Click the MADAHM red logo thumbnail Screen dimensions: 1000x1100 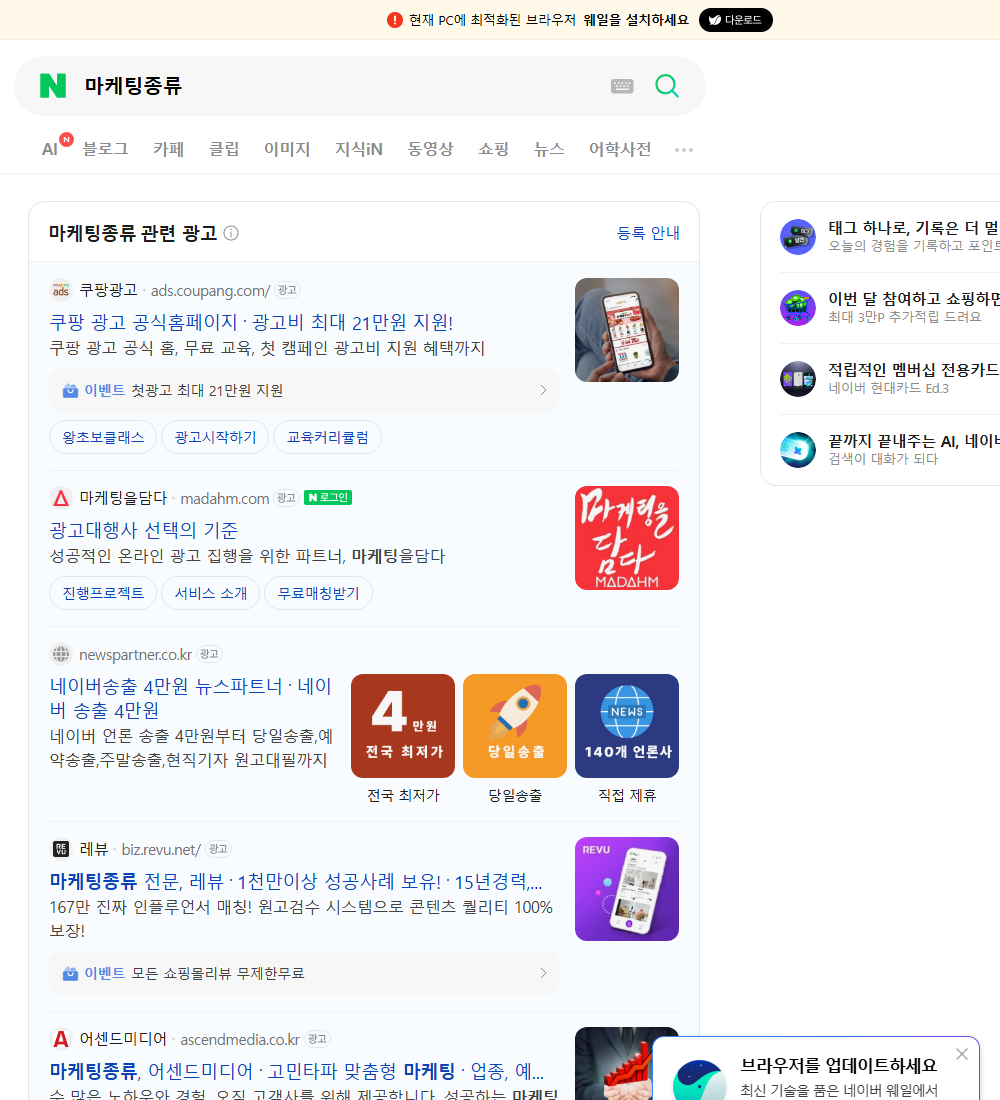click(x=627, y=538)
